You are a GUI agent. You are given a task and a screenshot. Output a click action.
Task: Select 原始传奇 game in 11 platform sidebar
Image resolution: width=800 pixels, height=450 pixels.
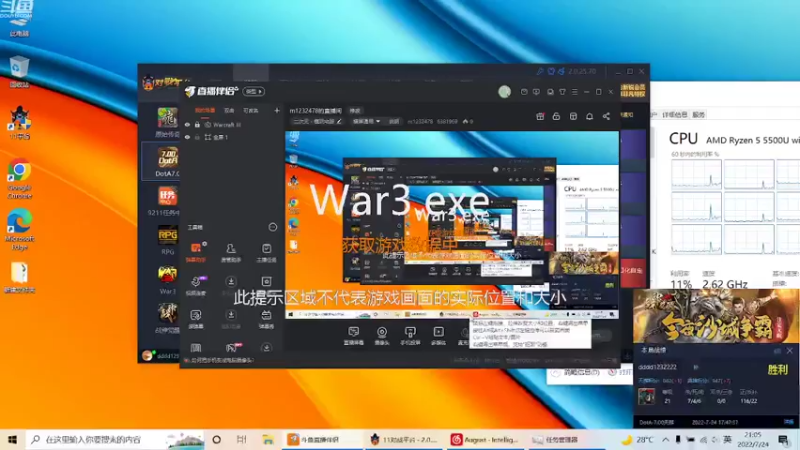(167, 122)
